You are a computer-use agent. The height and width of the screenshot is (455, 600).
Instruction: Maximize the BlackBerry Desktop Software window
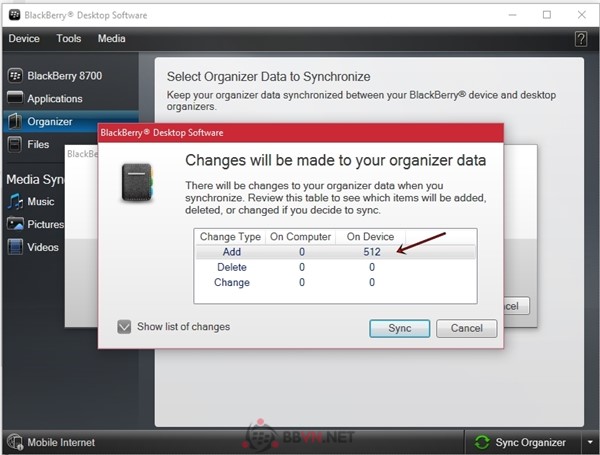(x=547, y=15)
